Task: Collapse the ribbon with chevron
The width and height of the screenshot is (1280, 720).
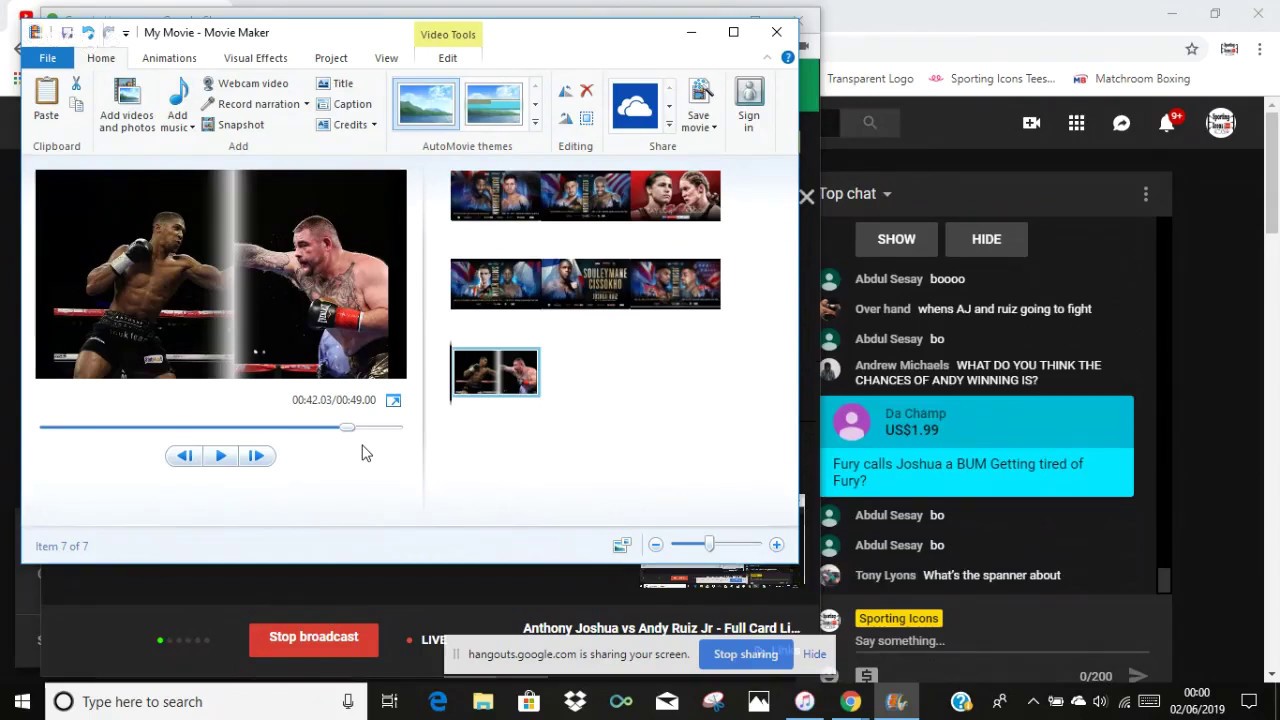Action: click(x=767, y=58)
